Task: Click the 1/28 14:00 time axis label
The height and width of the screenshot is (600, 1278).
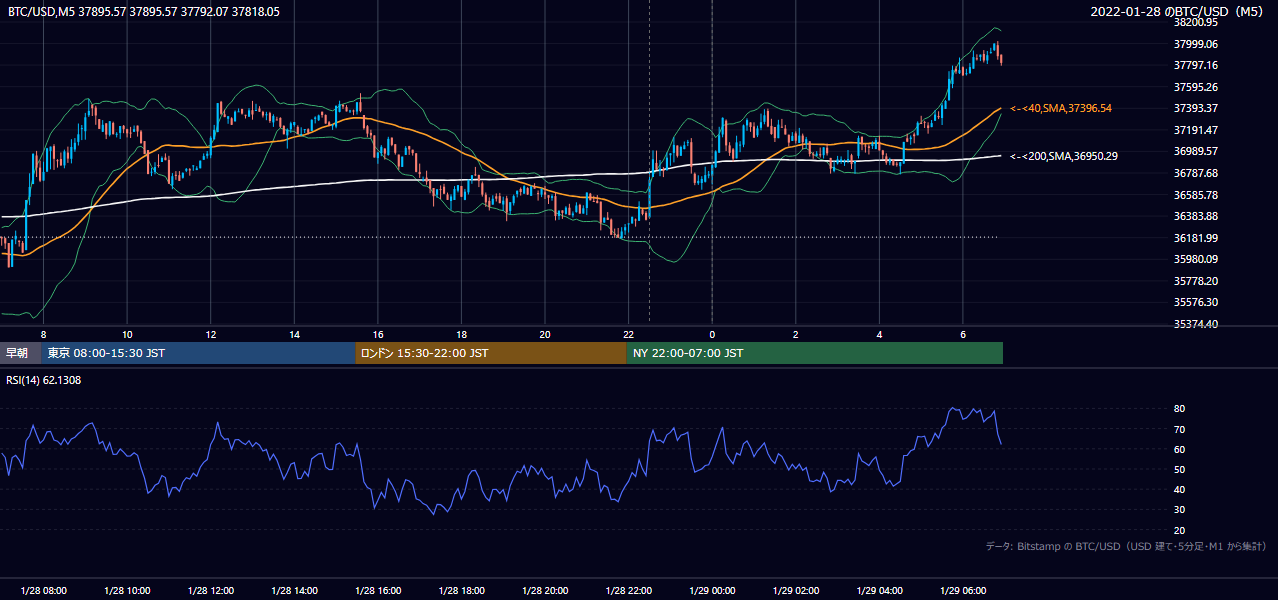Action: pyautogui.click(x=294, y=590)
